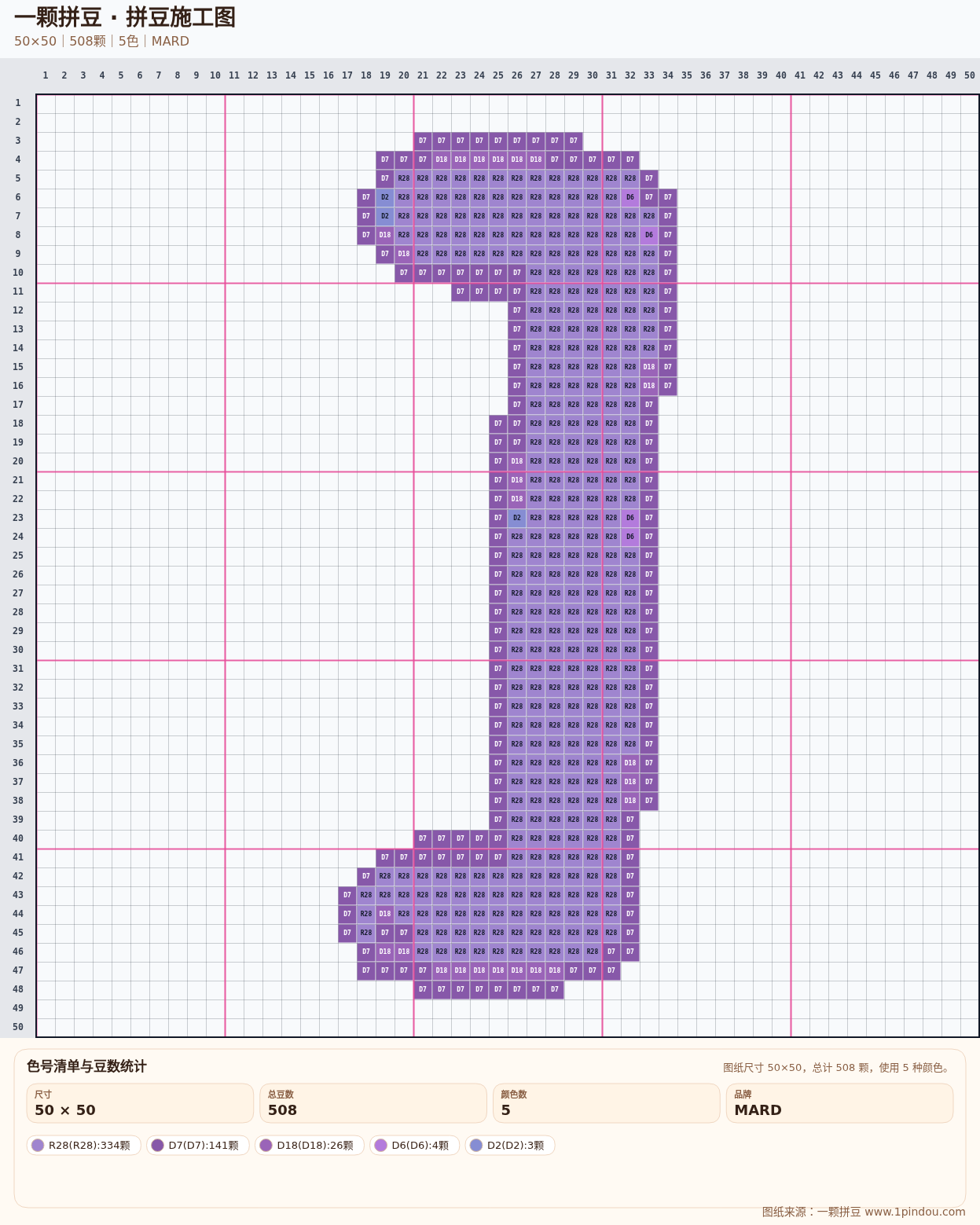Viewport: 980px width, 1225px height.
Task: Click the 尺寸 50 × 50 stat card
Action: tap(140, 1103)
